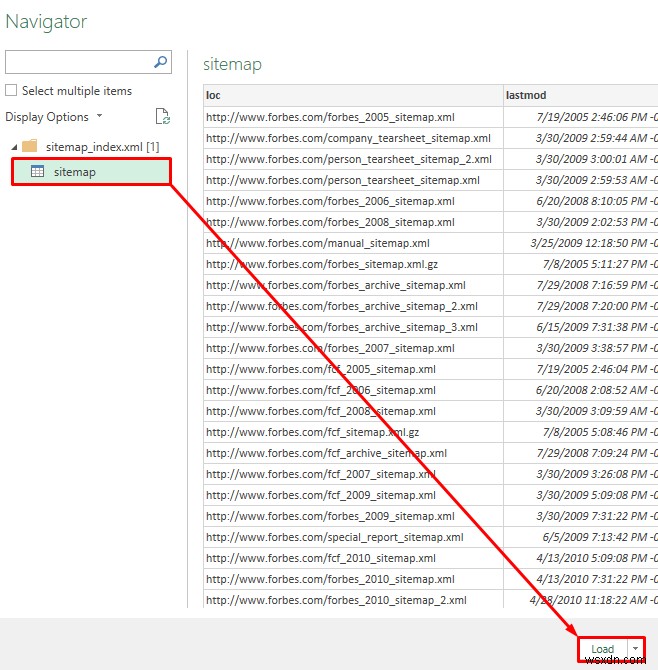658x670 pixels.
Task: Click the 3/30/2009 5:09:08 PM lastmod cell
Action: pyautogui.click(x=581, y=495)
